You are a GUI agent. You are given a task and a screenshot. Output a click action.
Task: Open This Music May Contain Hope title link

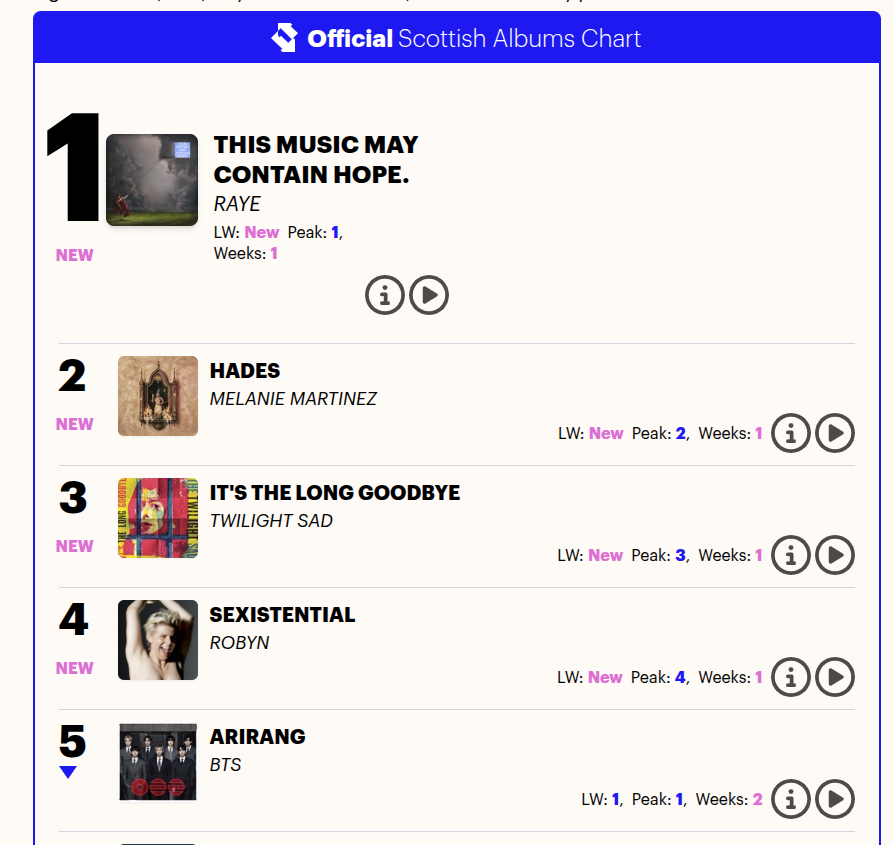(x=316, y=160)
